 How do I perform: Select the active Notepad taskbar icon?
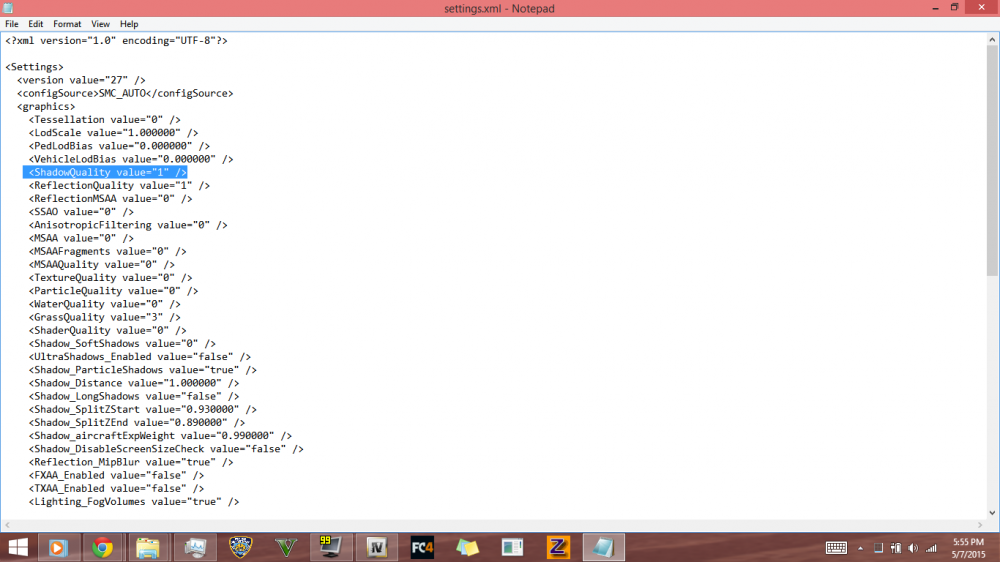pyautogui.click(x=603, y=547)
